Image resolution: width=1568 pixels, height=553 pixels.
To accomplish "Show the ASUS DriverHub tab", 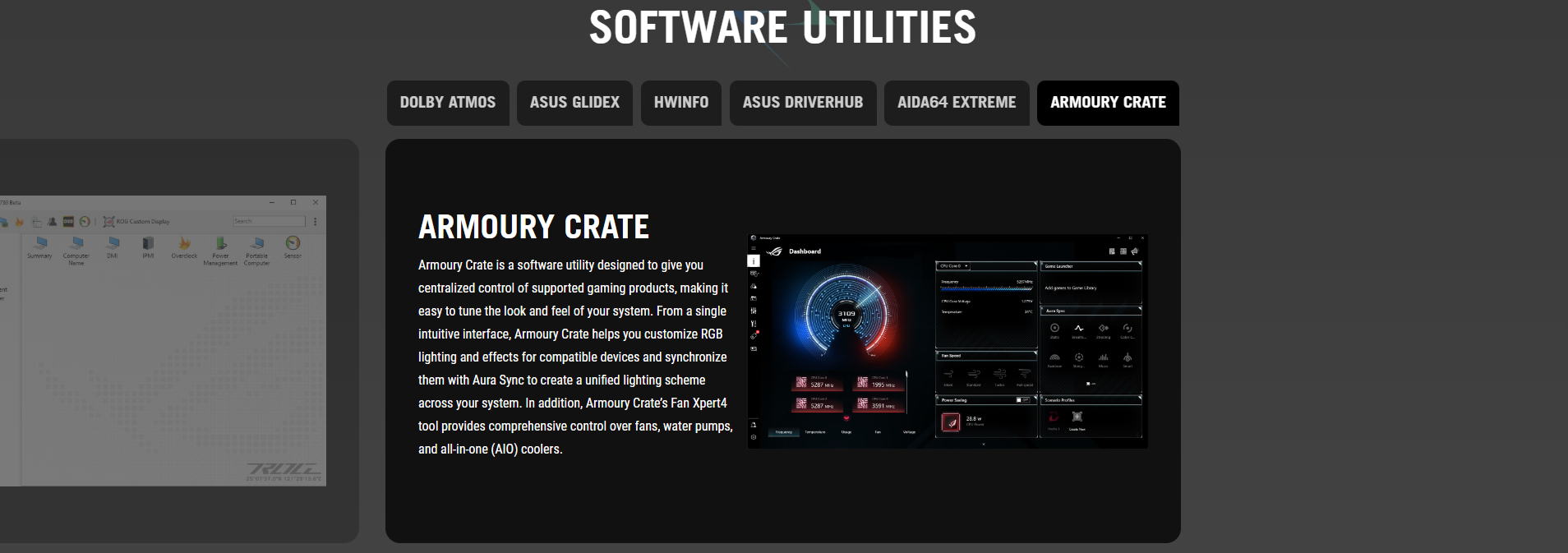I will 803,103.
